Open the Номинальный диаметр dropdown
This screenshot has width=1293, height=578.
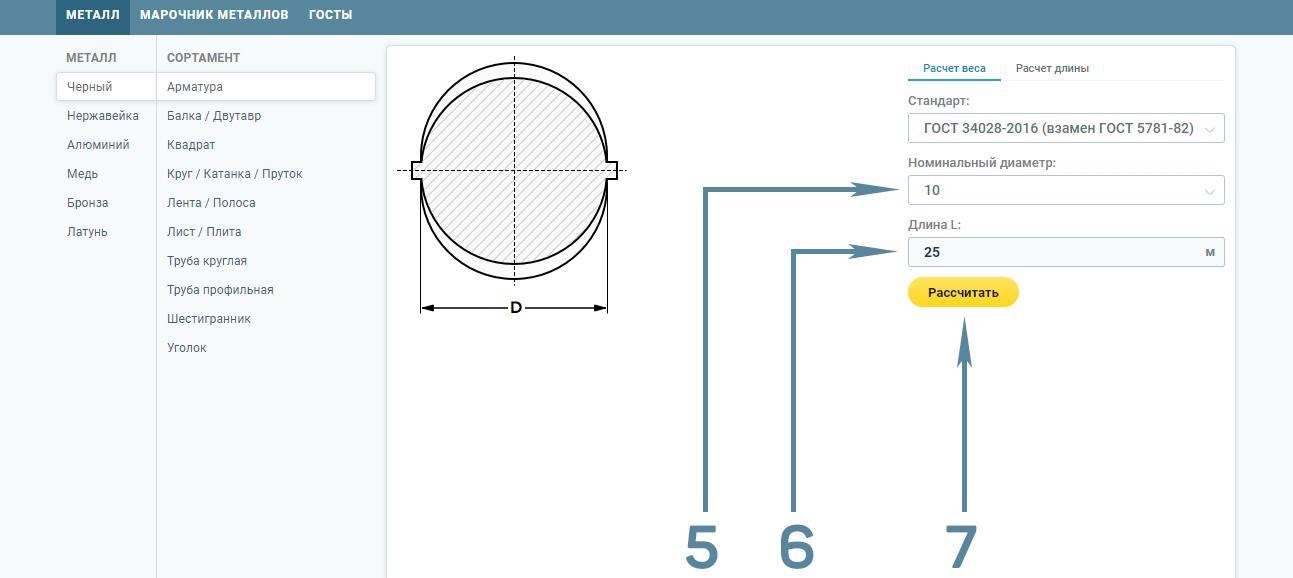[x=1066, y=190]
